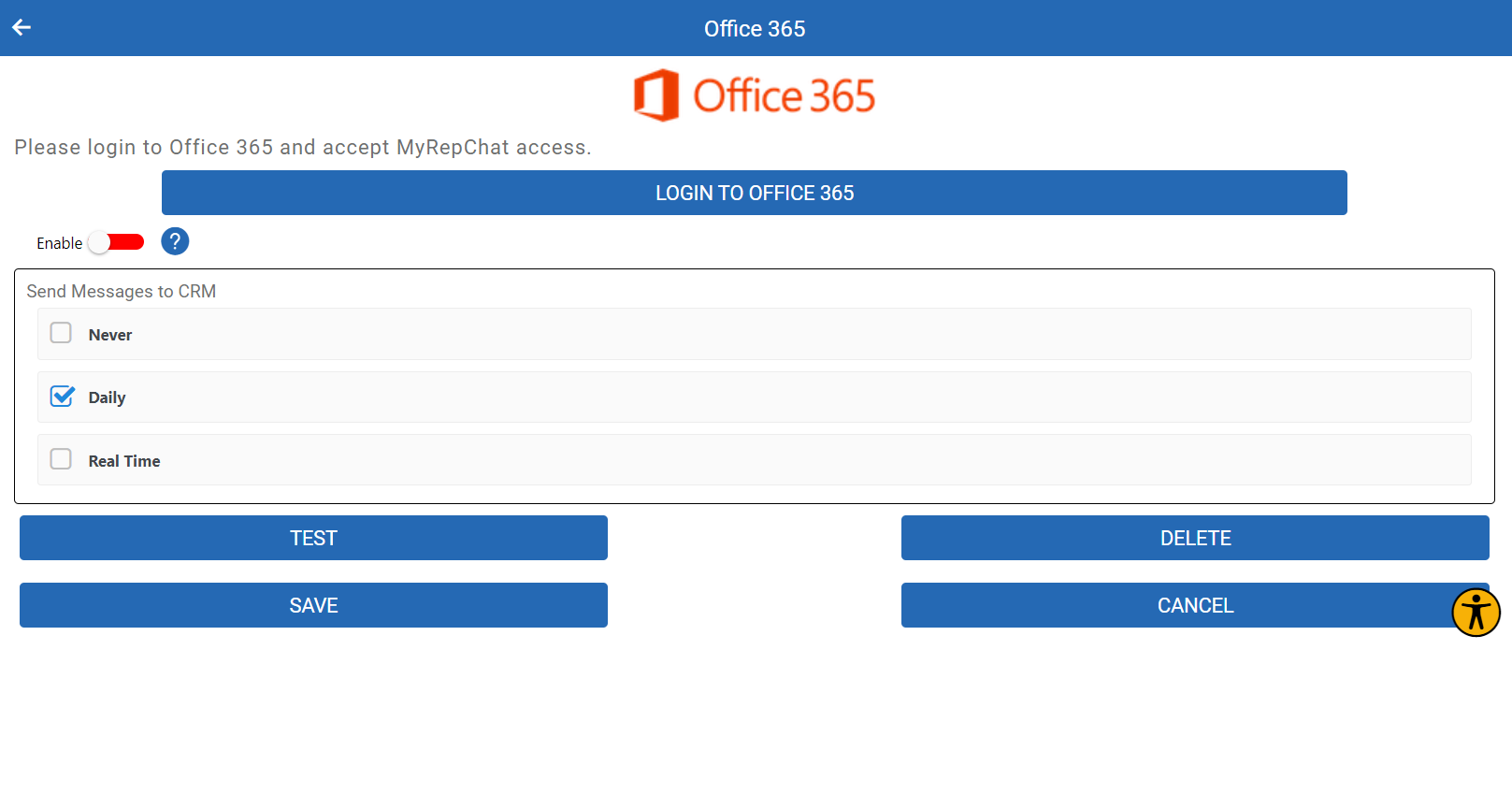
Task: Delete the Office 365 integration
Action: point(1195,538)
